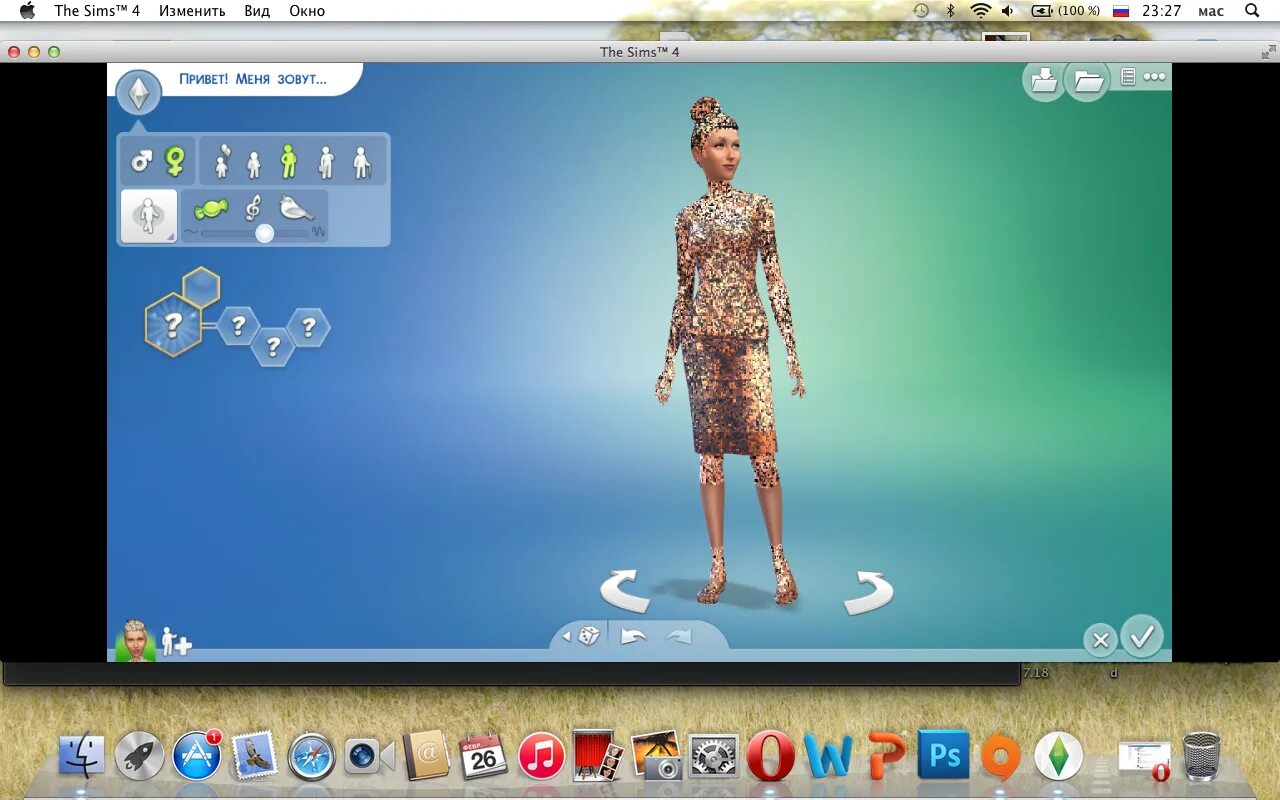This screenshot has width=1280, height=800.
Task: Open Origin from the Dock
Action: (x=1001, y=757)
